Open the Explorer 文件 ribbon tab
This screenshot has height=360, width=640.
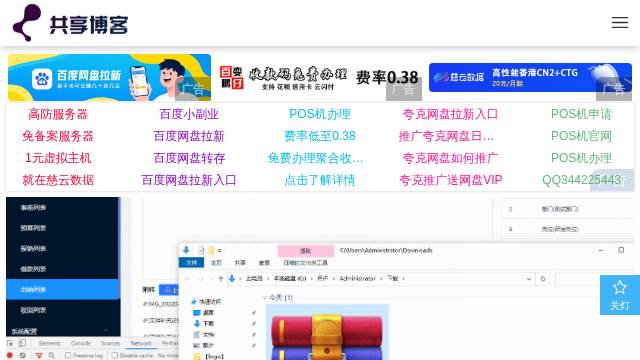[x=191, y=262]
